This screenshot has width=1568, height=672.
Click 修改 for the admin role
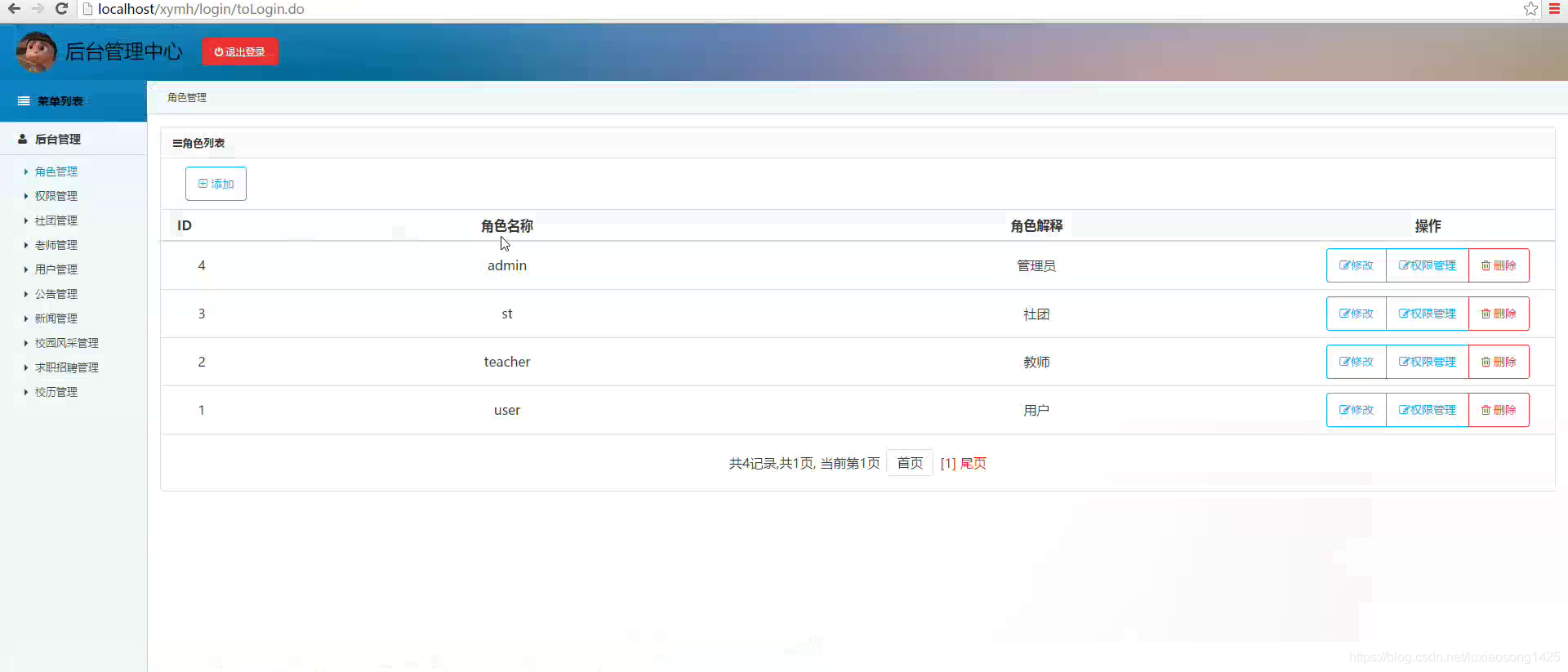point(1356,265)
